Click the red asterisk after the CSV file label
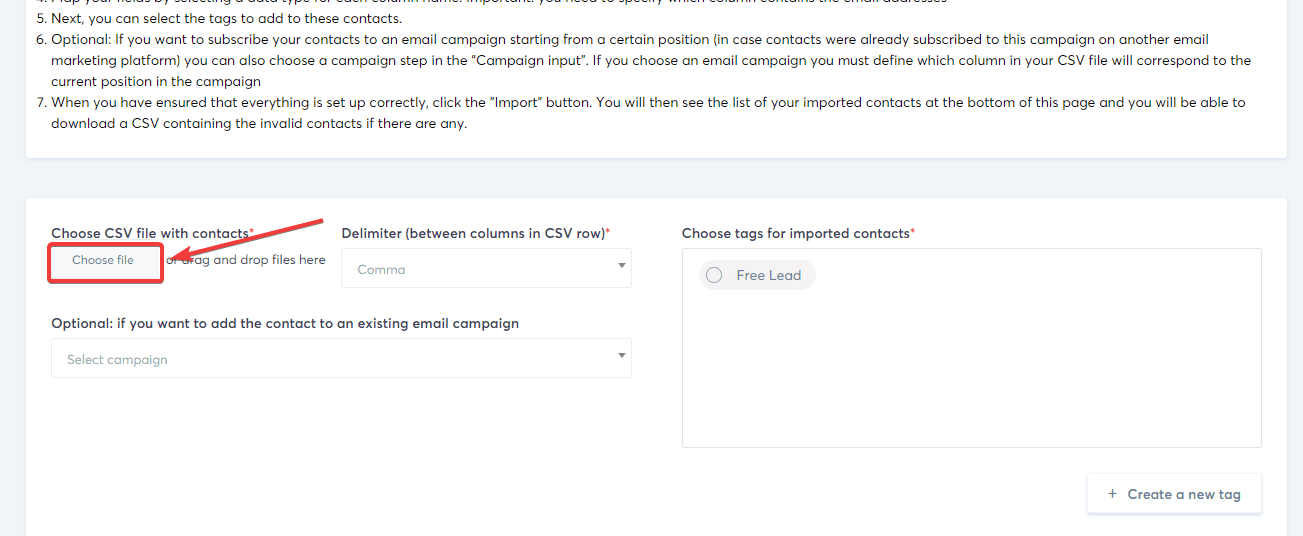Screen dimensions: 1303x536 (252, 232)
